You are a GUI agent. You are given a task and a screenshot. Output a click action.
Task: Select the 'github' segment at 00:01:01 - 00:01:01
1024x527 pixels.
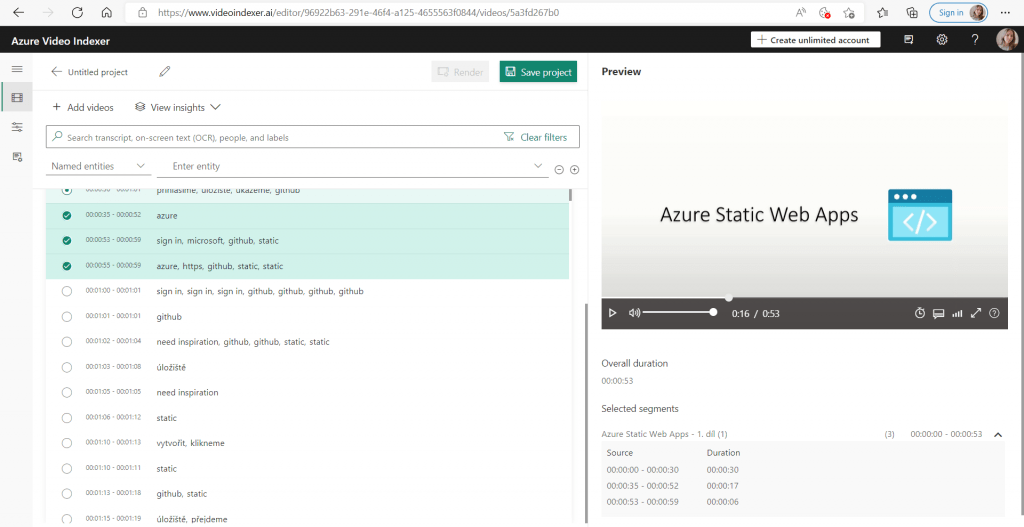[67, 317]
